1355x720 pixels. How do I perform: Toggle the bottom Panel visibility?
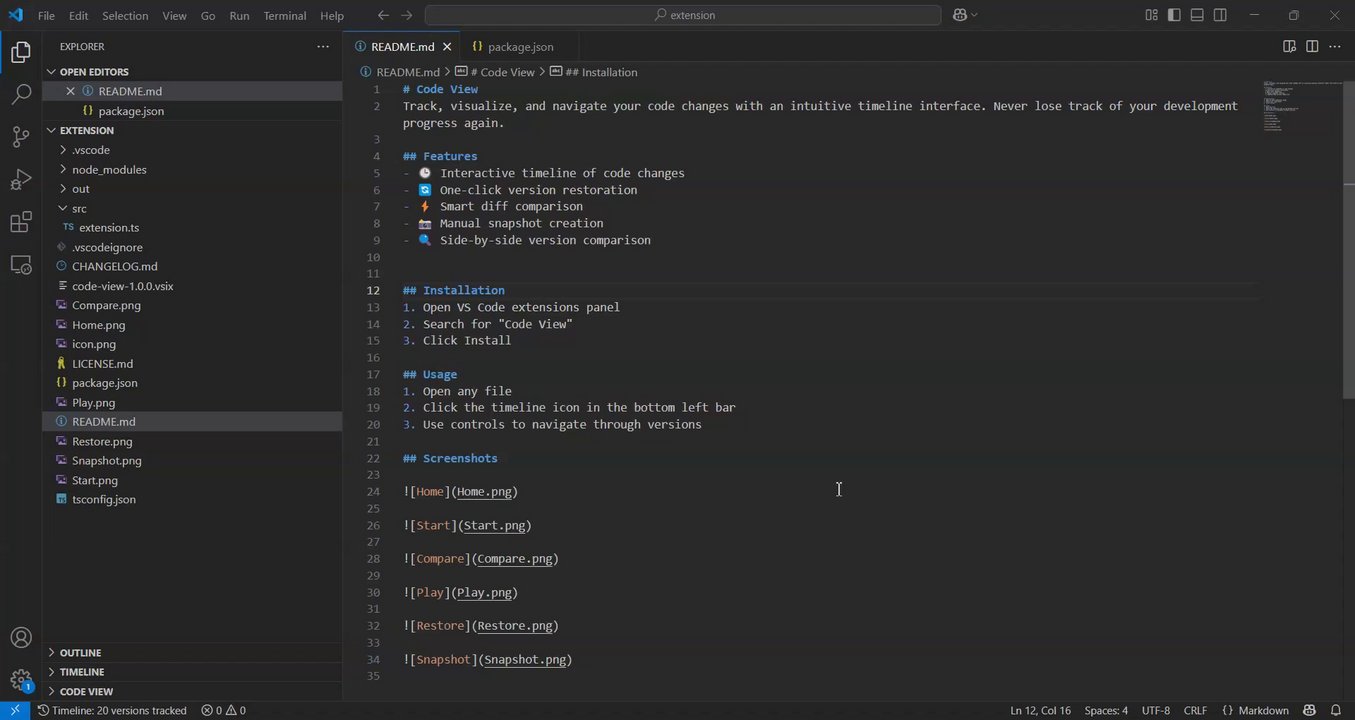point(1197,15)
